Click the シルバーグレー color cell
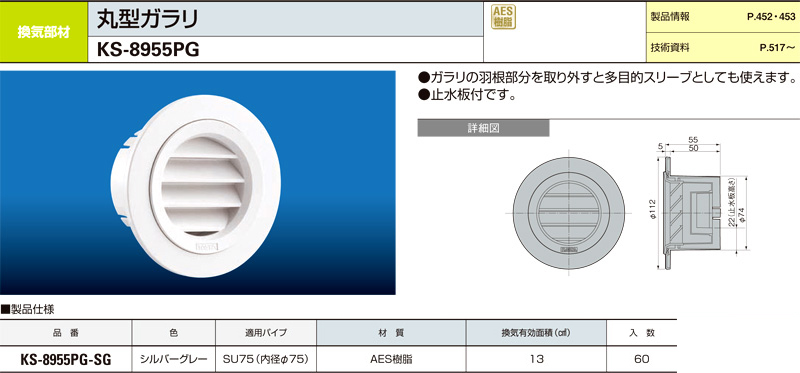Screen dimensions: 800x373 (173, 359)
